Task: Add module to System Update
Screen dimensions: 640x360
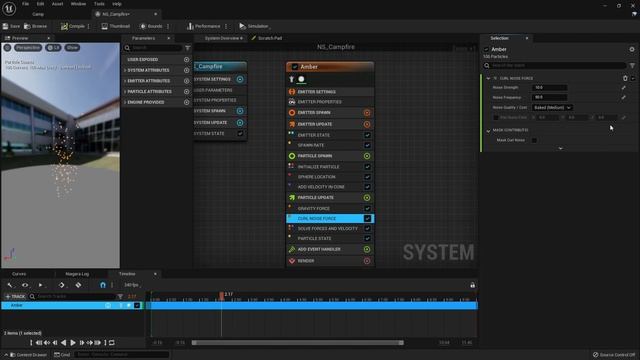Action: [240, 122]
